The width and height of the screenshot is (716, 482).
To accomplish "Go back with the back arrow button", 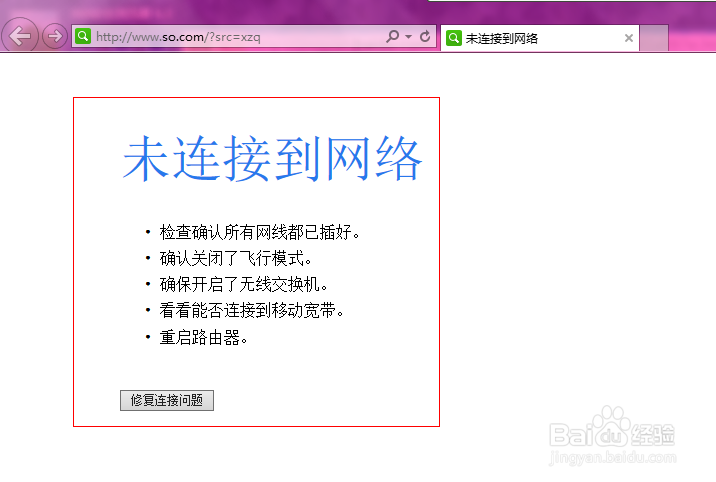I will 20,36.
